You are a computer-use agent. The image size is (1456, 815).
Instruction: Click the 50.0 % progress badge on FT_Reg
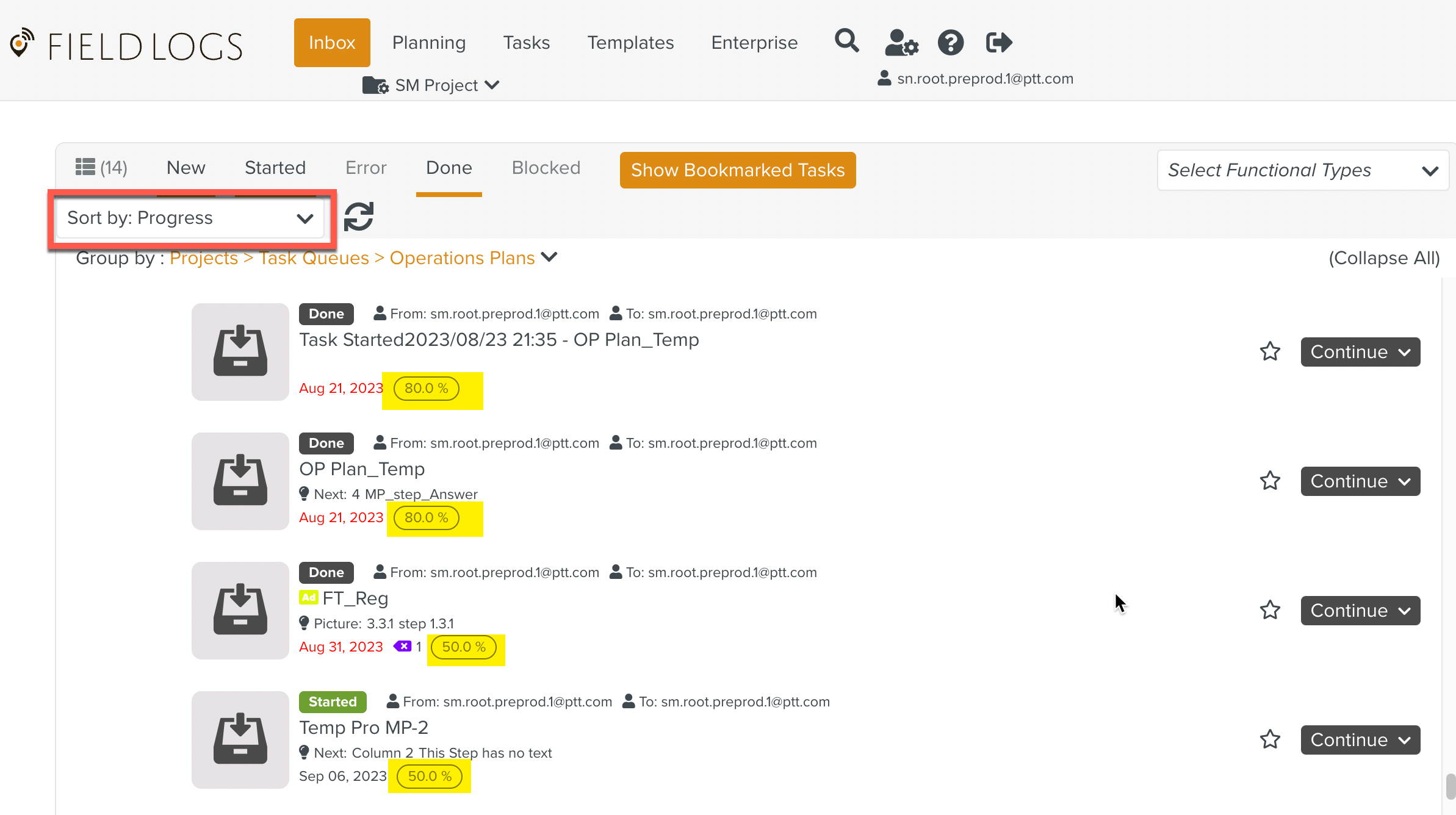(463, 647)
